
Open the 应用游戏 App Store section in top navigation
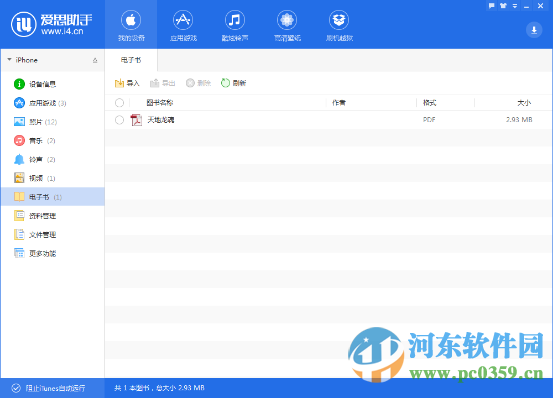183,25
